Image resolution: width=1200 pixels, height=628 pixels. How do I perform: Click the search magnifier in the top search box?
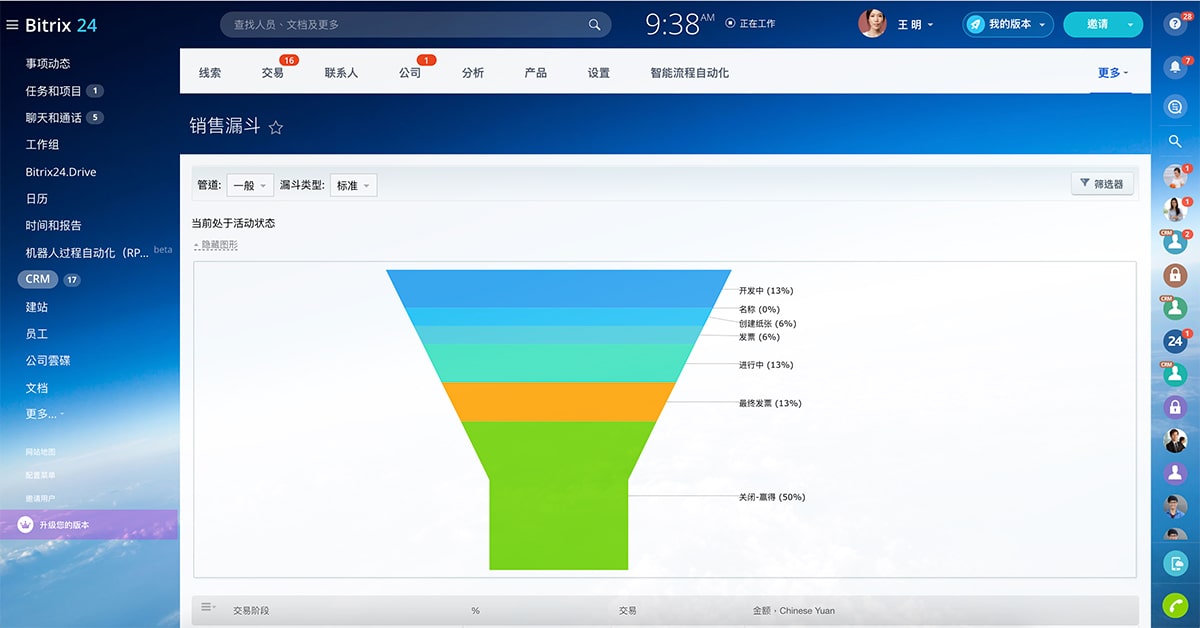tap(595, 25)
